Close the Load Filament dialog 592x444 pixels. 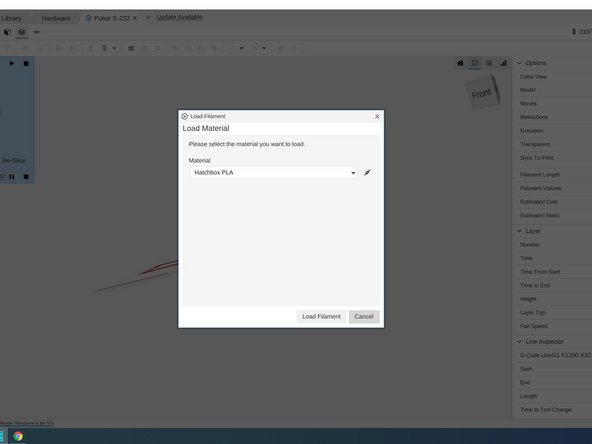[x=377, y=116]
